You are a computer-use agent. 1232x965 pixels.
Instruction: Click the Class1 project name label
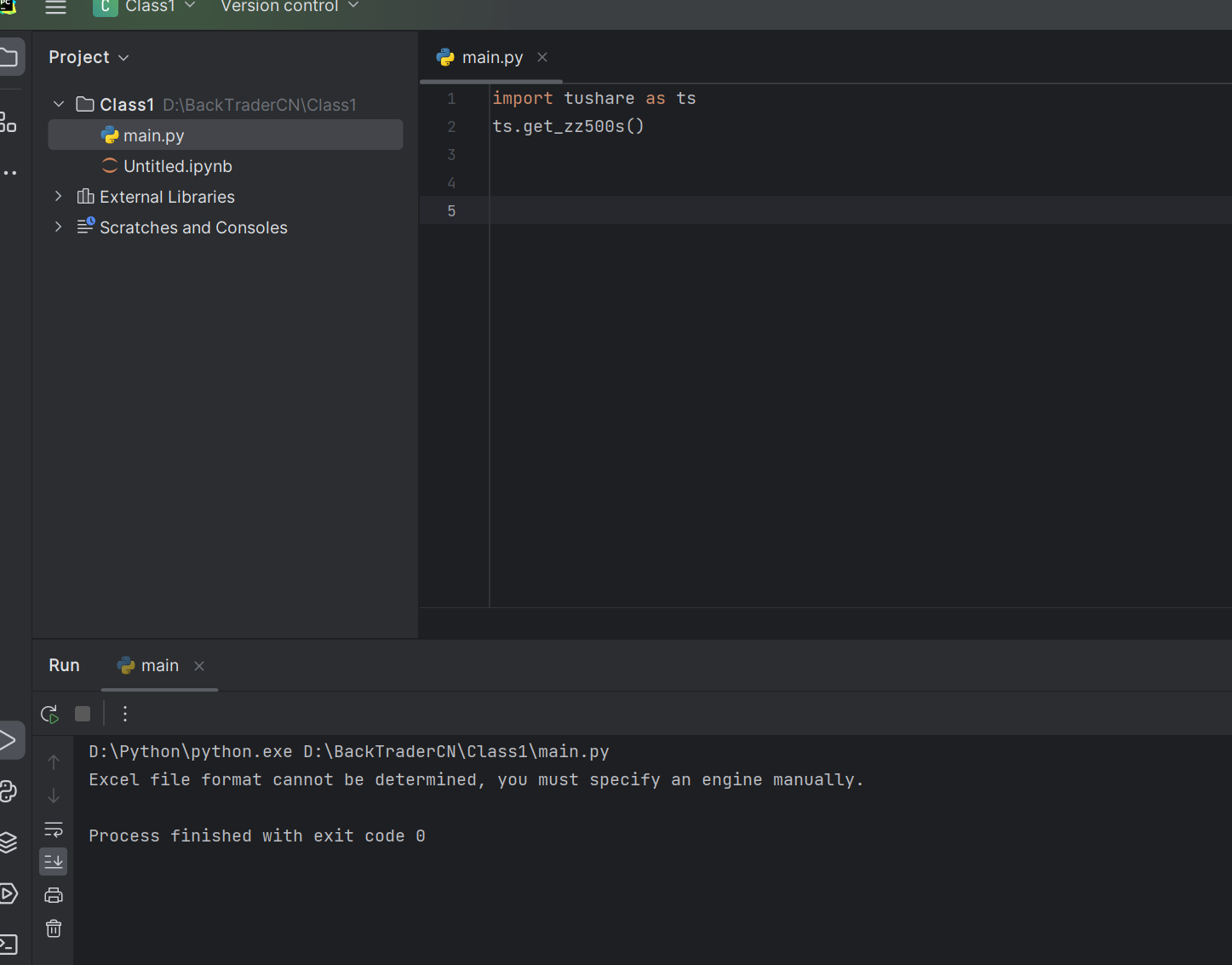[x=127, y=105]
